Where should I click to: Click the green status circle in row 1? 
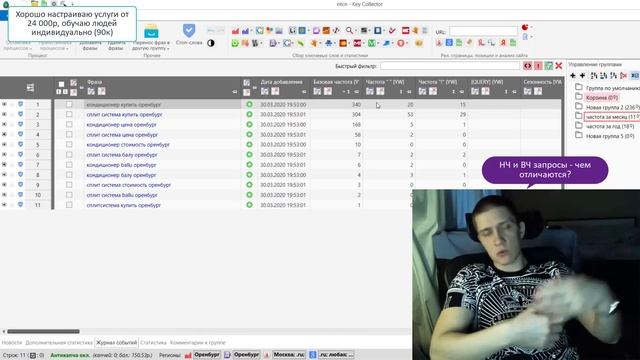pyautogui.click(x=249, y=104)
